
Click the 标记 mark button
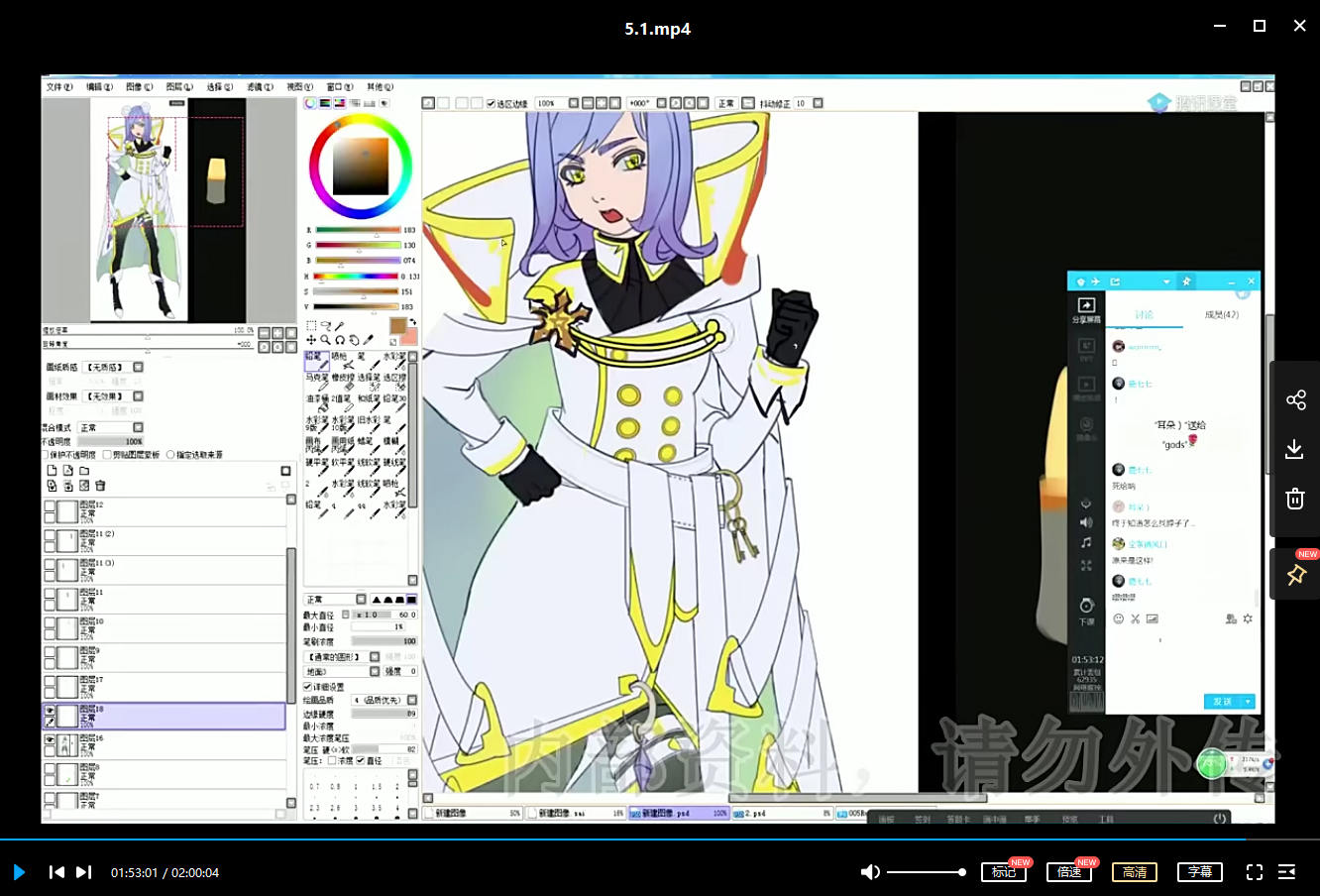coord(1004,872)
